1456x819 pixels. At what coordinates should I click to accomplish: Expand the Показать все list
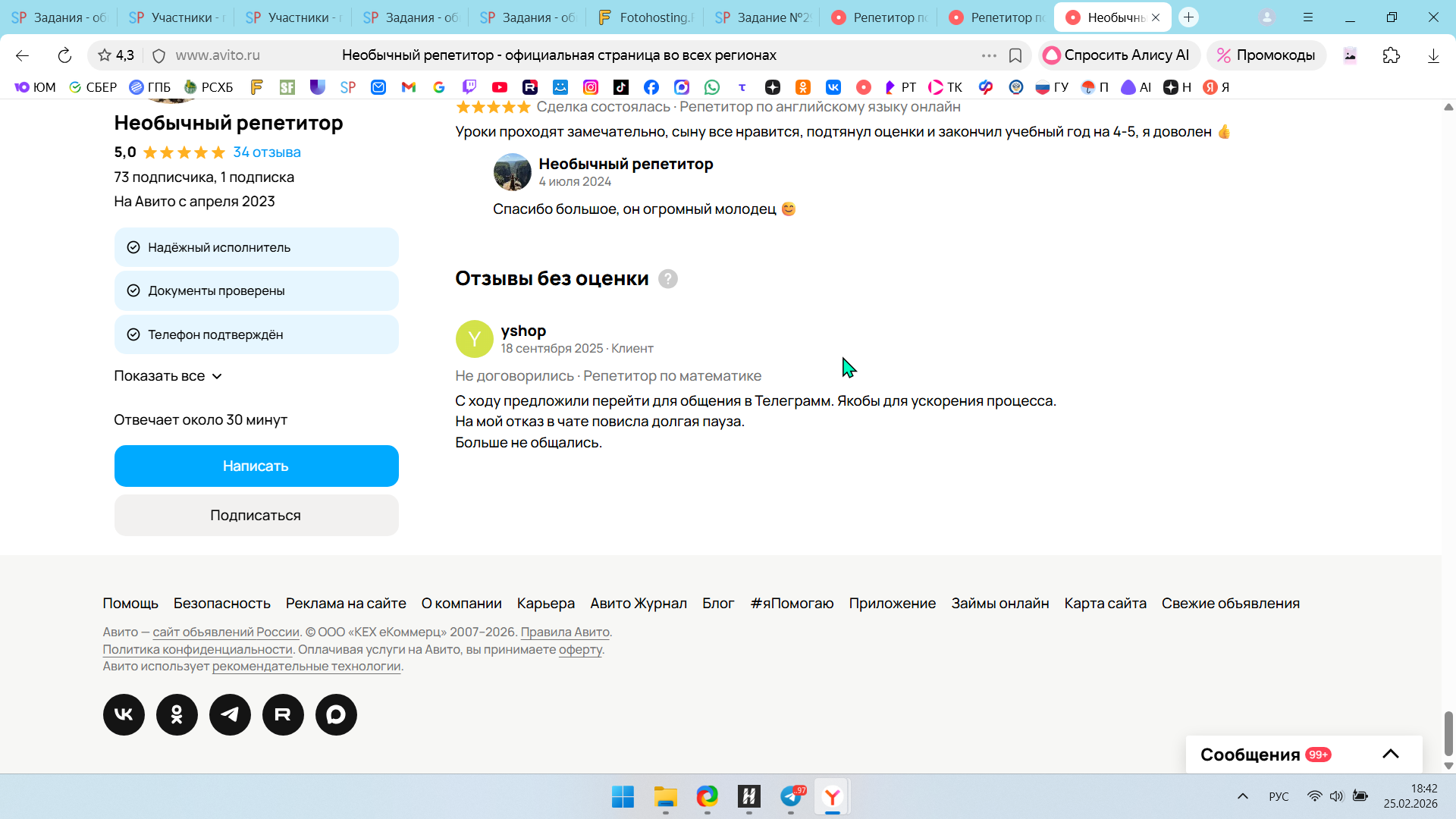click(x=168, y=376)
